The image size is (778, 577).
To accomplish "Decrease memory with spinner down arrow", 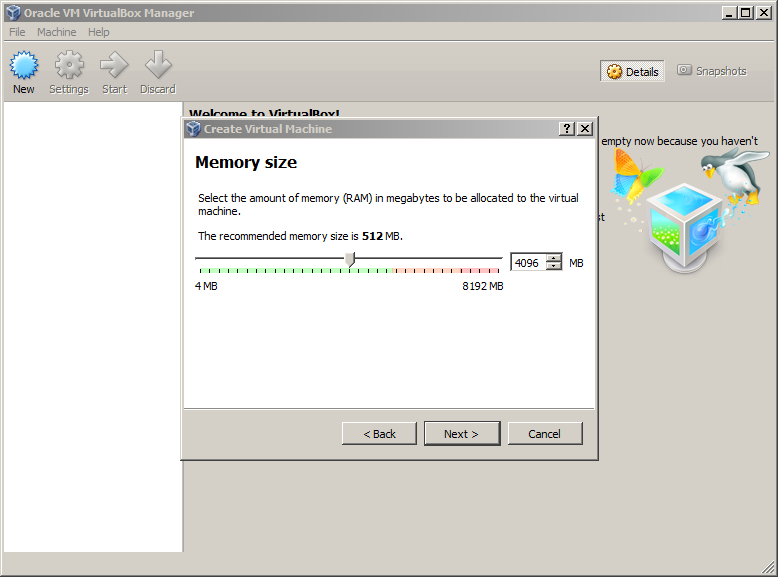I will (x=553, y=266).
